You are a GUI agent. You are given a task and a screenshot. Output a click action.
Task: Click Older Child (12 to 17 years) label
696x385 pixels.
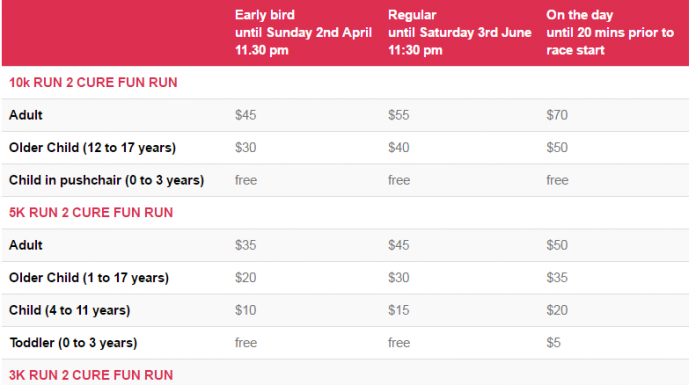pos(92,148)
